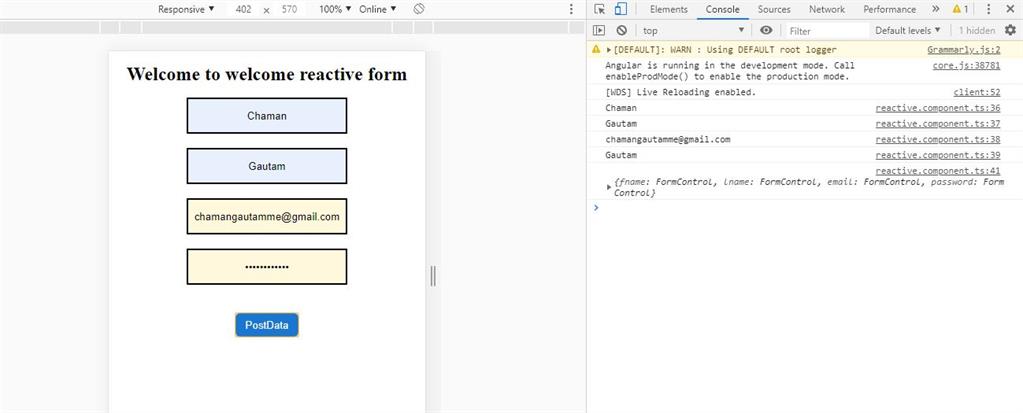Image resolution: width=1023 pixels, height=413 pixels.
Task: Open the 100% zoom dropdown
Action: (335, 9)
